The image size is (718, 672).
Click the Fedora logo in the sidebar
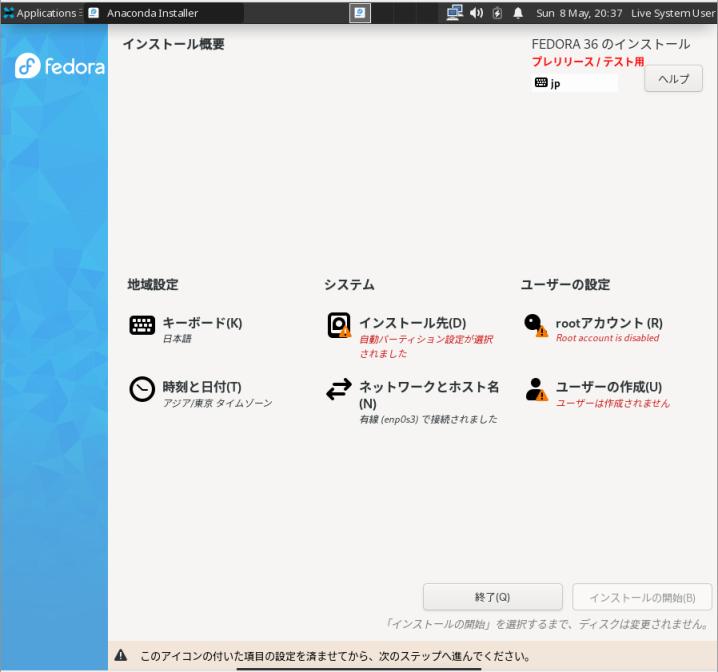60,66
